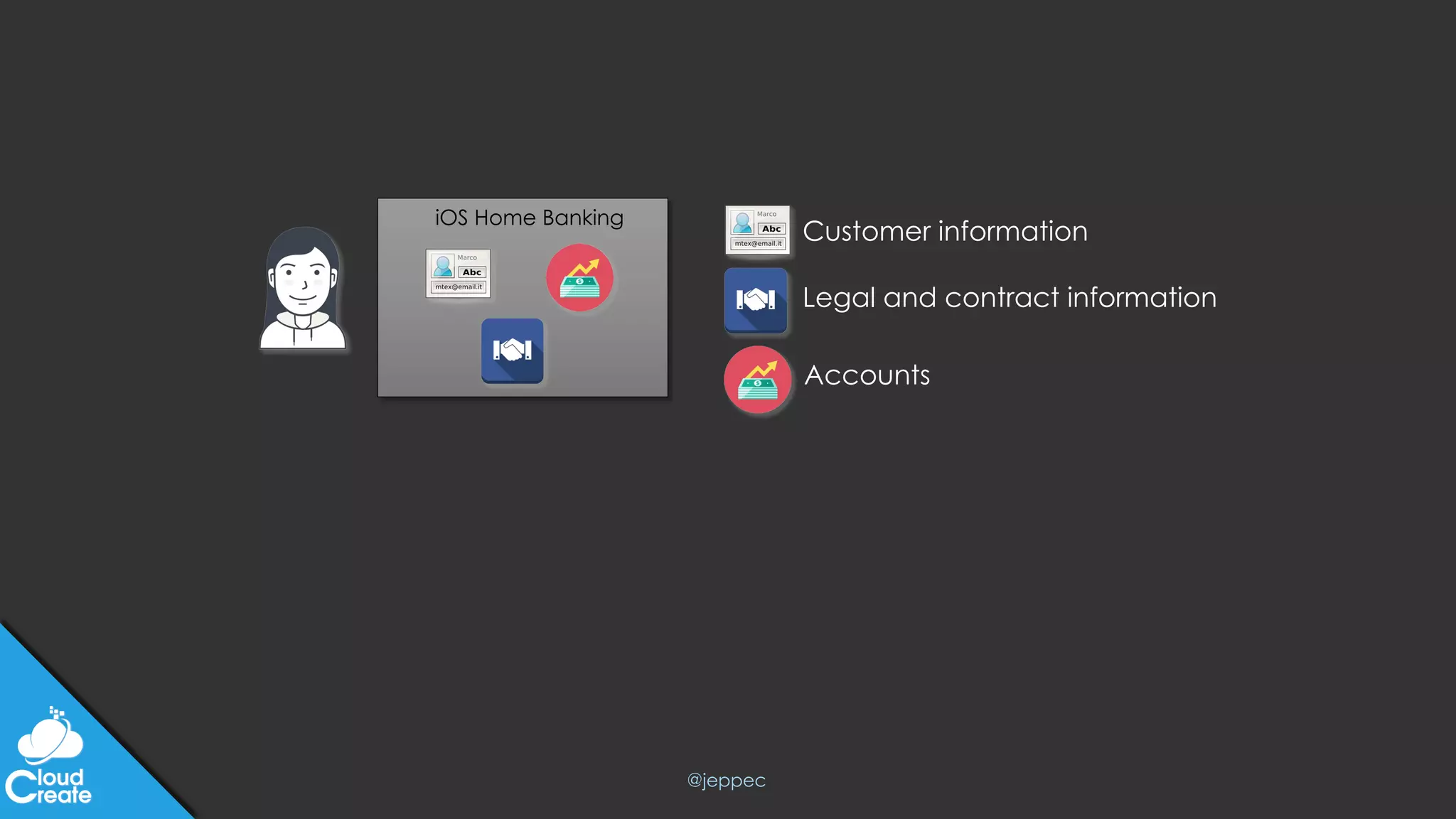The height and width of the screenshot is (819, 1456).
Task: Click the accounts money icon inside banking panel
Action: [579, 278]
